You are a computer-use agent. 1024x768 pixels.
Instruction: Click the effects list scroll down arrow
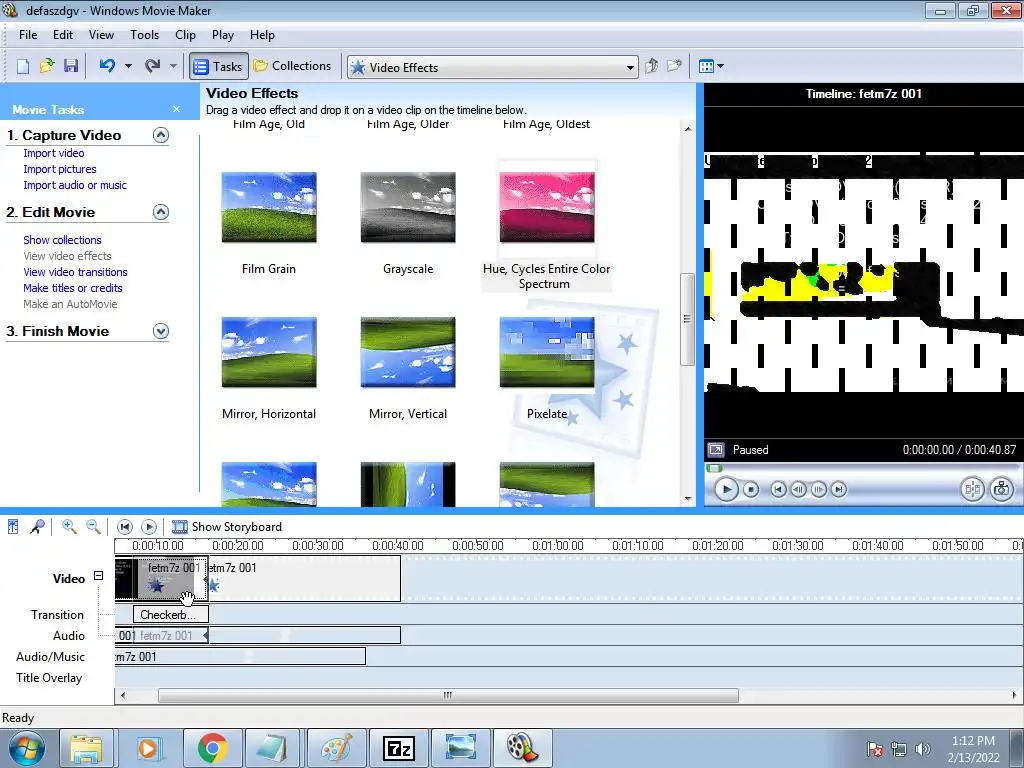click(688, 499)
